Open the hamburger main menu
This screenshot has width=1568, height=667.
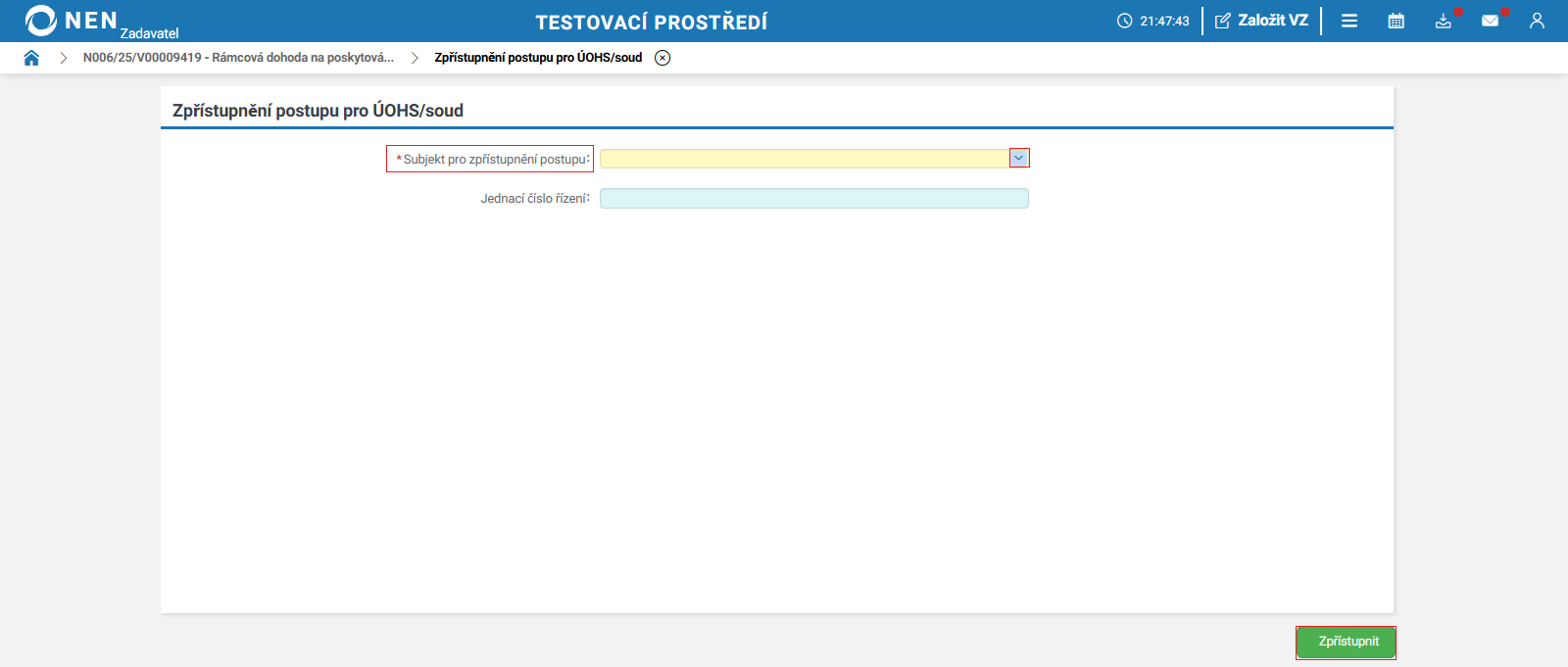(1349, 21)
